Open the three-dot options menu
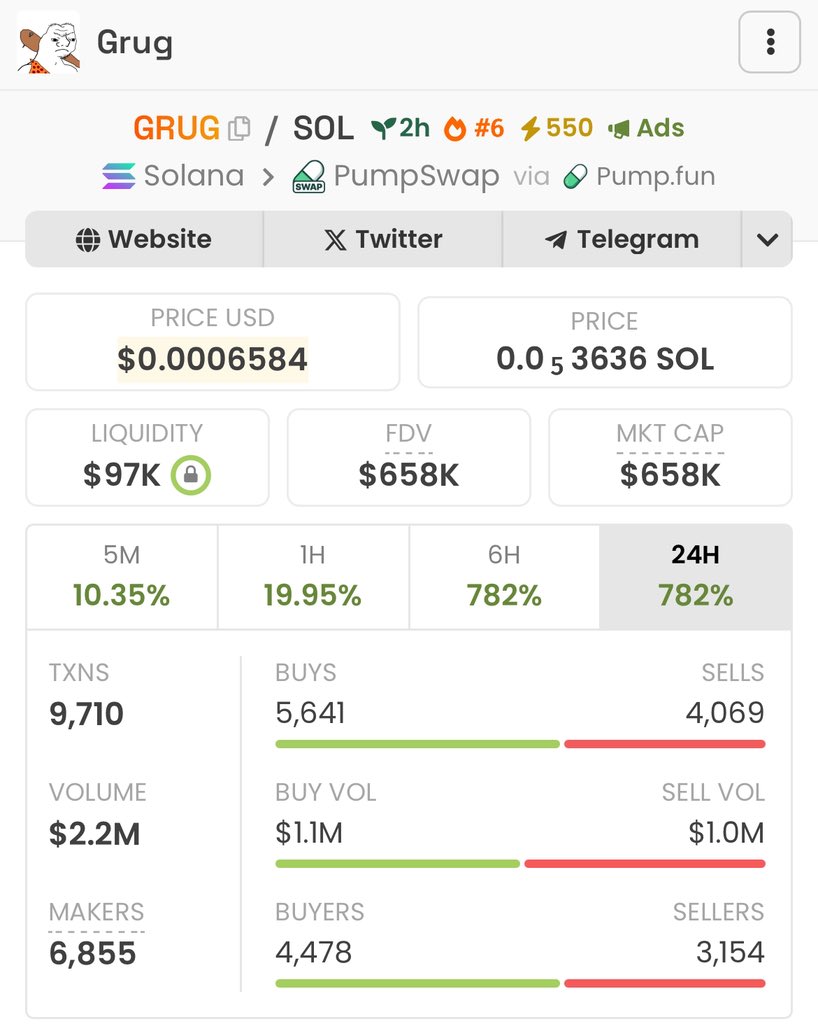This screenshot has height=1024, width=818. (769, 42)
